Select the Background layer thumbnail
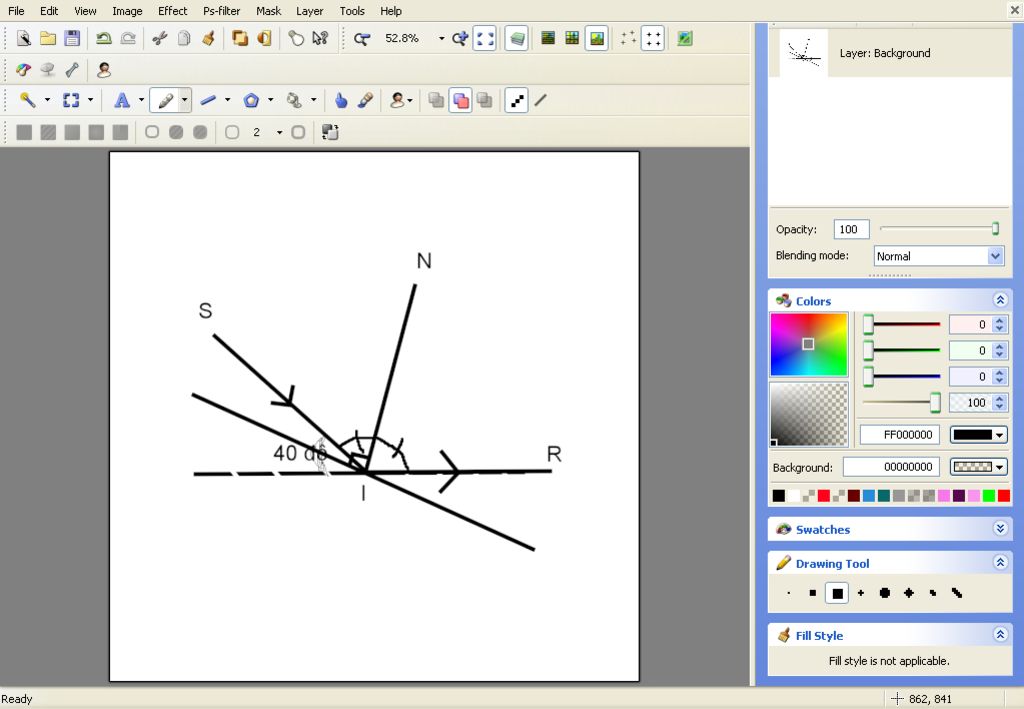 [804, 53]
